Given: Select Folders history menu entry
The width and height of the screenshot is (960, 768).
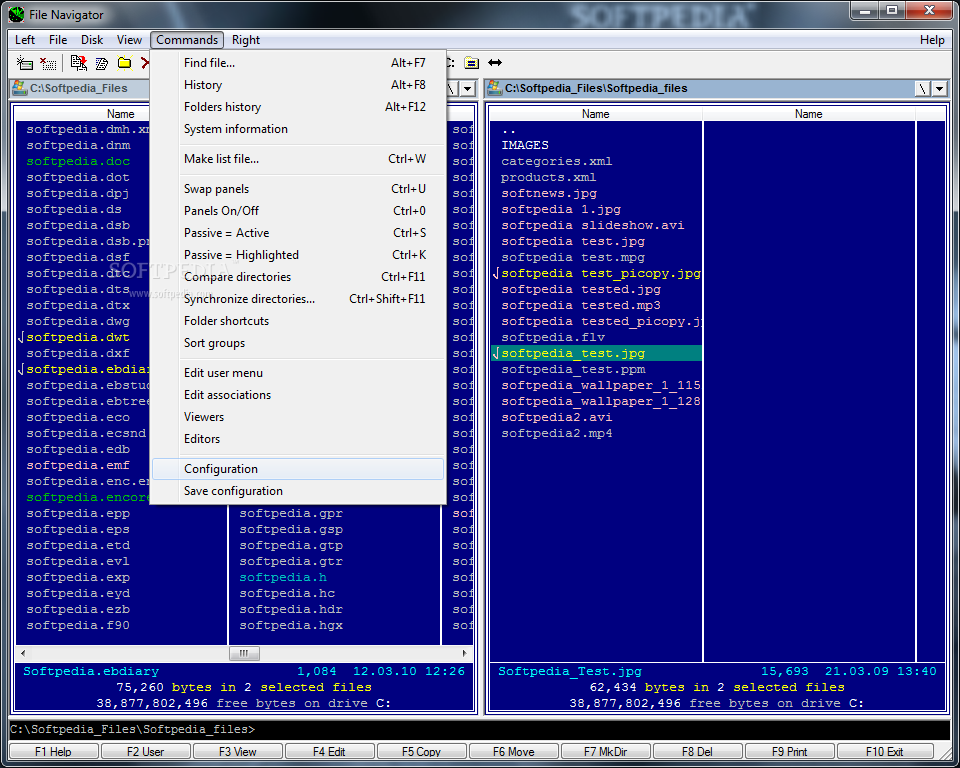Looking at the screenshot, I should pos(298,107).
